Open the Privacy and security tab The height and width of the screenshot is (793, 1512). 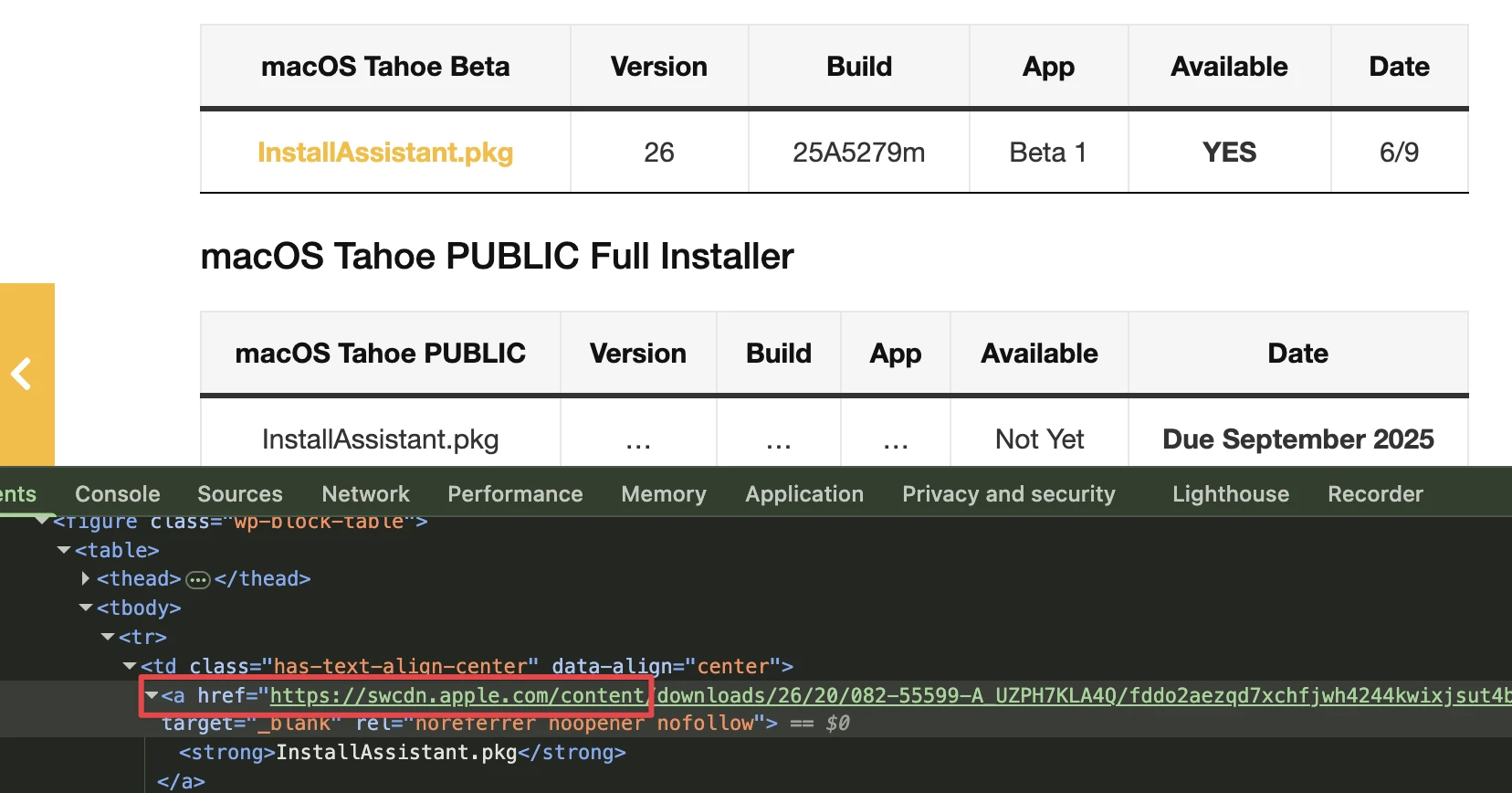(x=1009, y=494)
